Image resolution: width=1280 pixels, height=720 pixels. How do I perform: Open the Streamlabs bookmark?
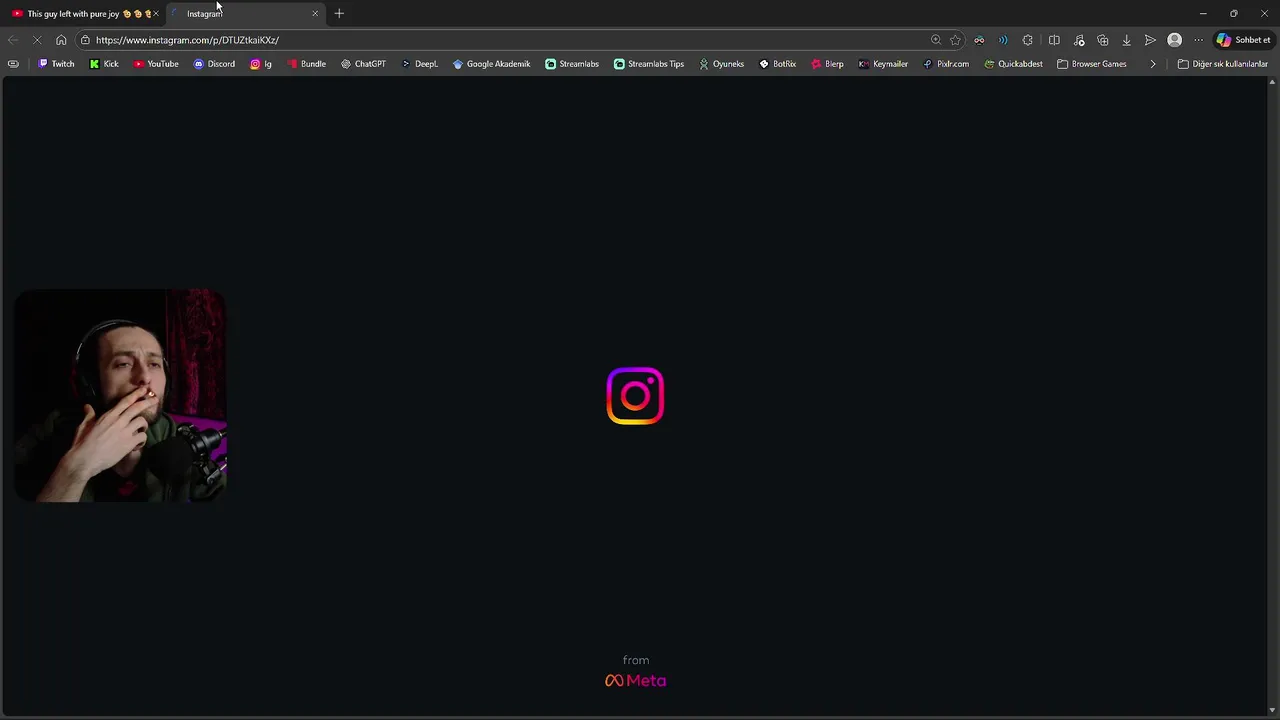572,64
